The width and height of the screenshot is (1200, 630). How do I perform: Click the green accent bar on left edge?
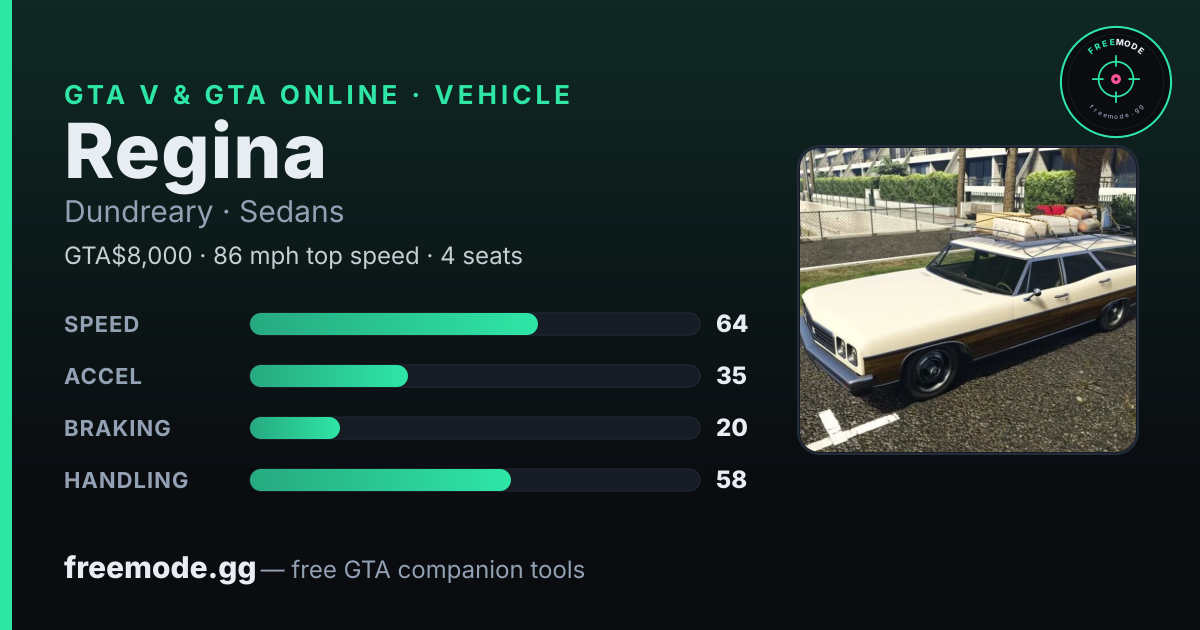pyautogui.click(x=6, y=315)
